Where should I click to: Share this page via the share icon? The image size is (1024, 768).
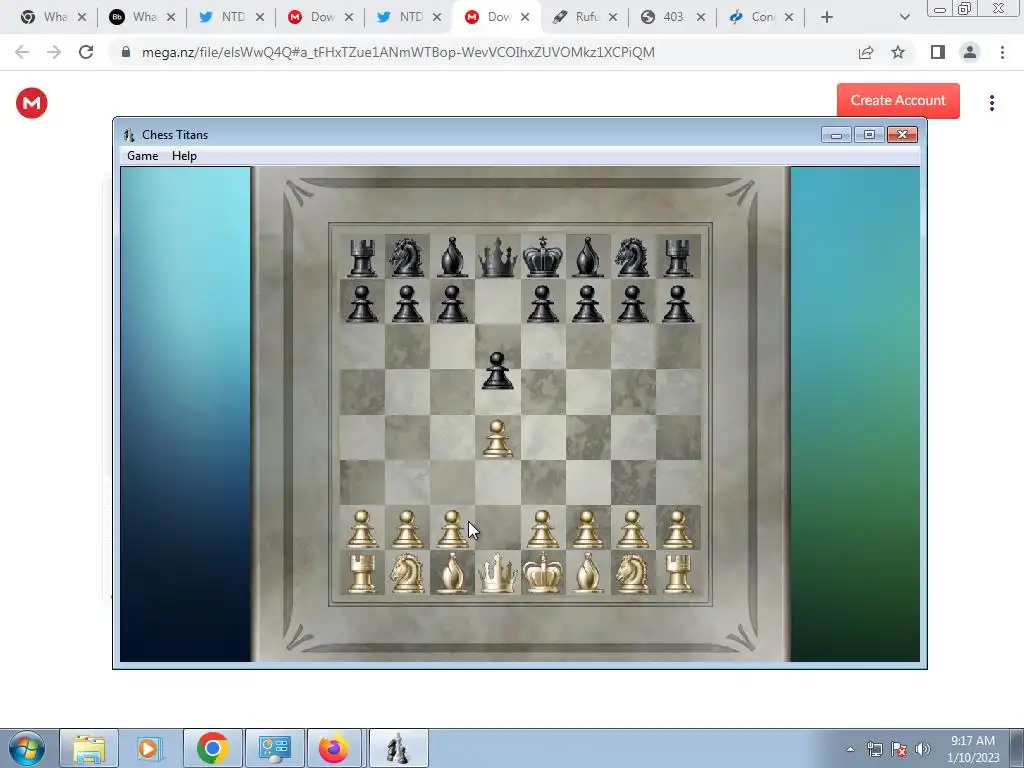(x=866, y=52)
